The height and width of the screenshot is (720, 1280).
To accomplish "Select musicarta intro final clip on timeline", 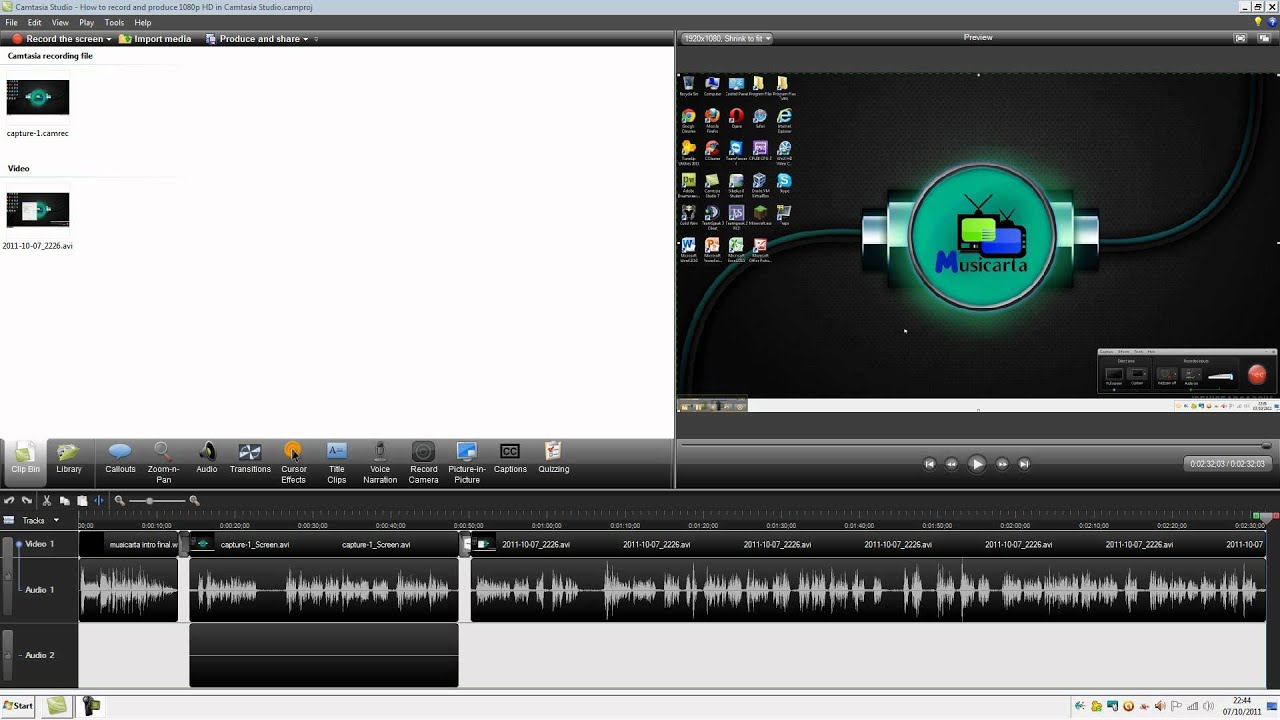I will pos(128,545).
